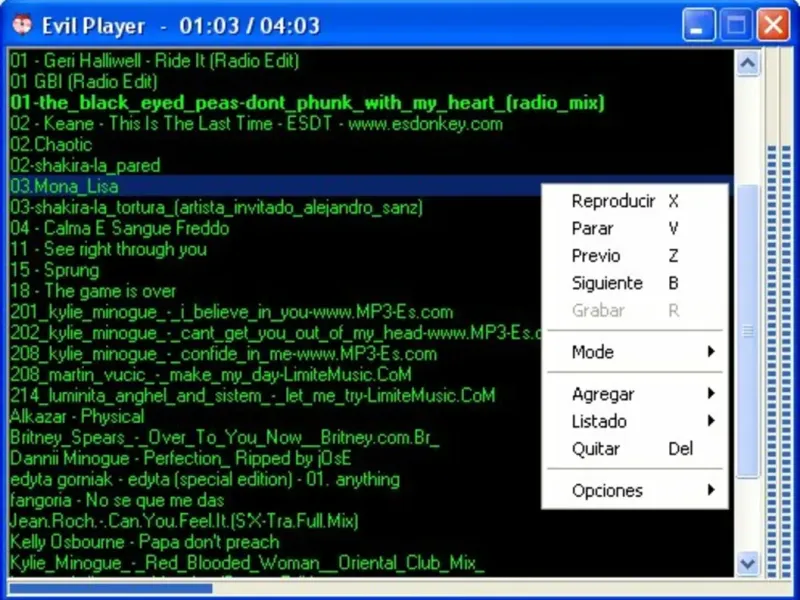Select track '02 - Keane - This Is The Last Time'
This screenshot has width=800, height=600.
pos(257,123)
